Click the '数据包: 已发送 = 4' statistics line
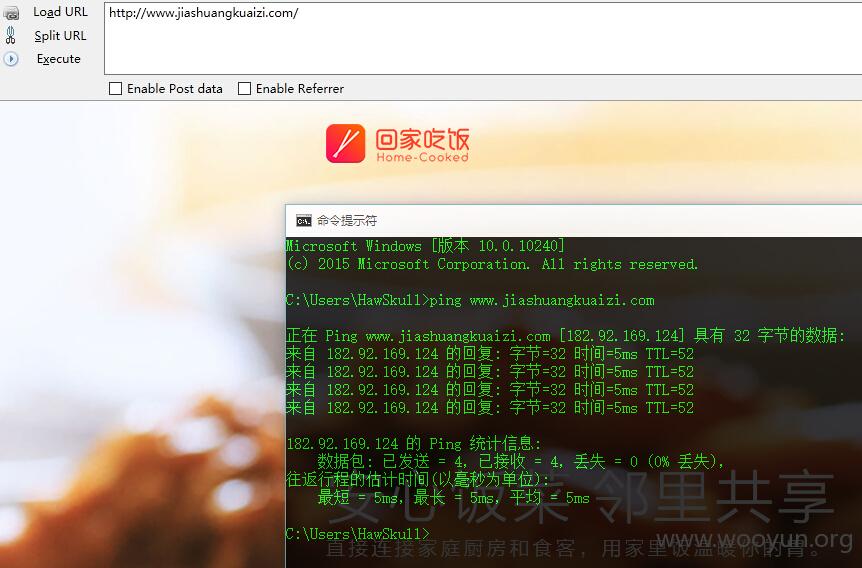 [521, 461]
